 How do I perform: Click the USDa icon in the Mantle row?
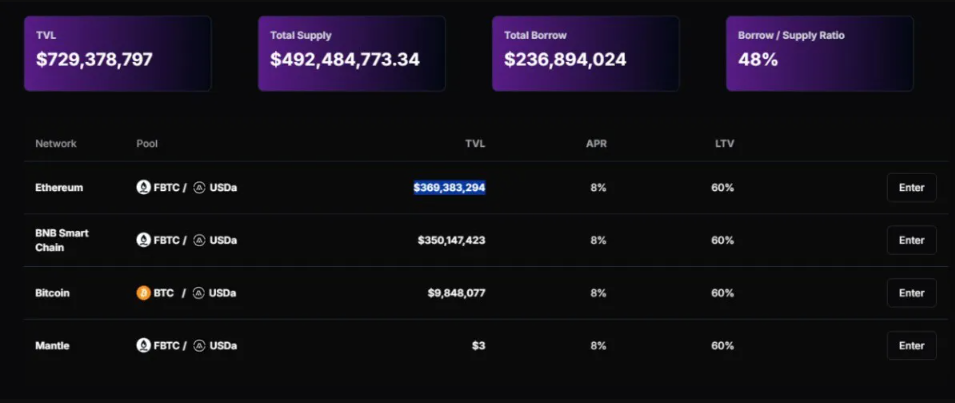[199, 346]
